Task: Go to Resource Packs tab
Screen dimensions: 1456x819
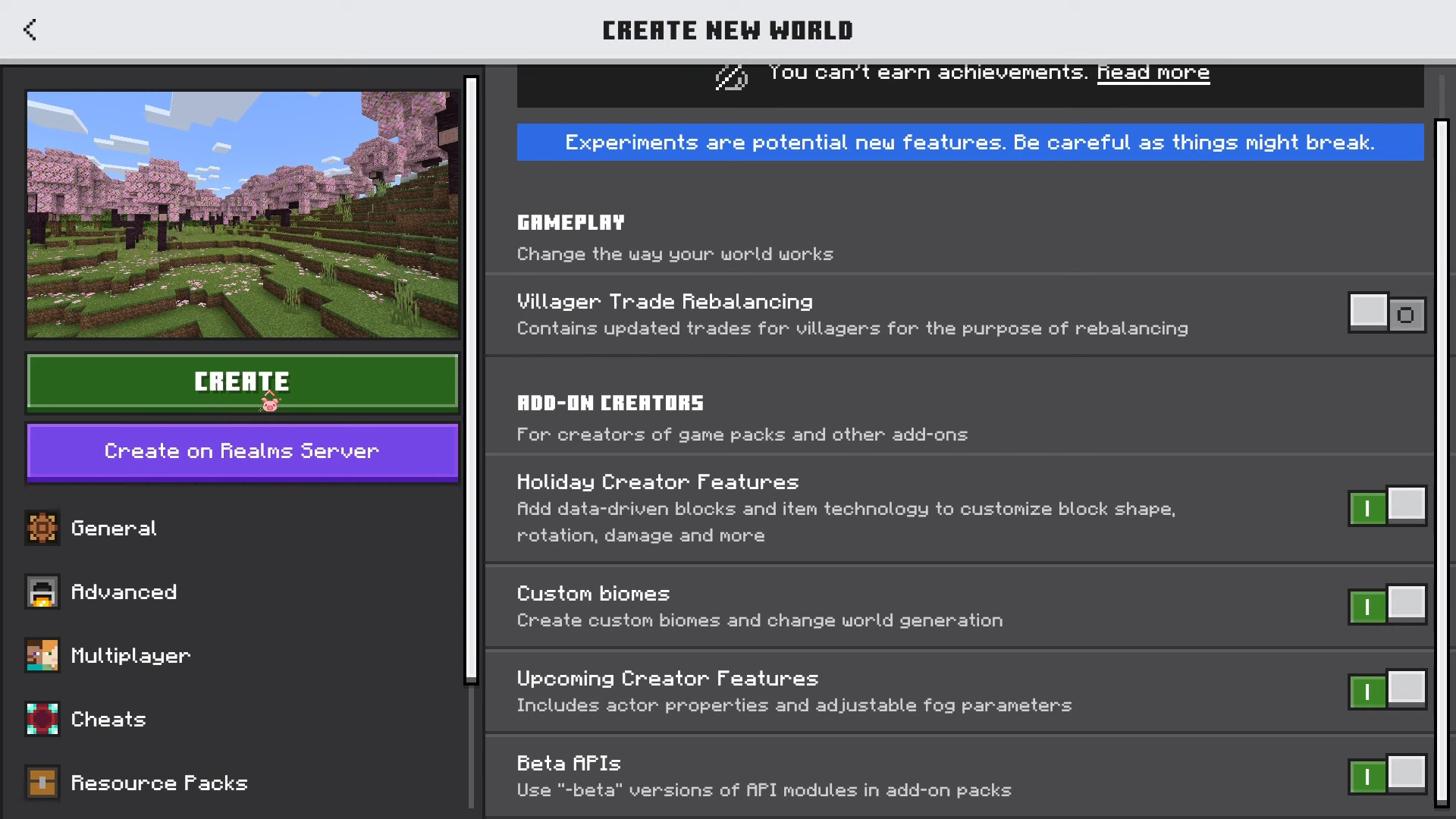Action: [x=243, y=783]
